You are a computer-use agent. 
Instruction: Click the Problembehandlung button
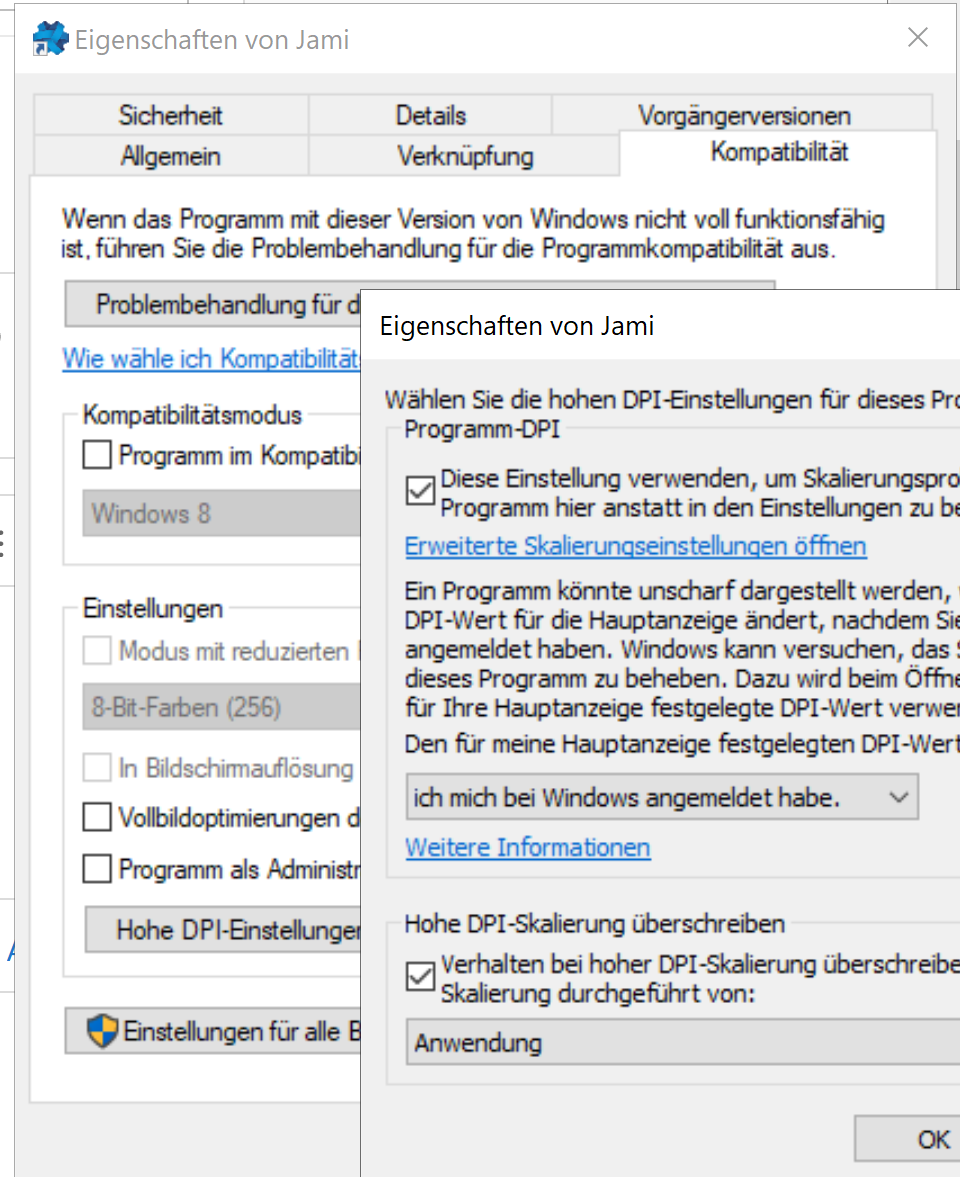[x=212, y=304]
